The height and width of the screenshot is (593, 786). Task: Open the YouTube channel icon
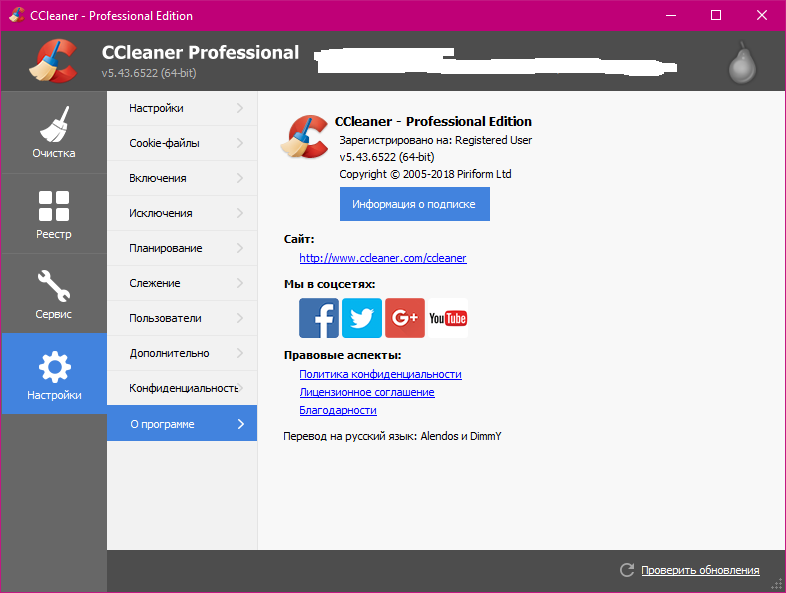[x=448, y=318]
